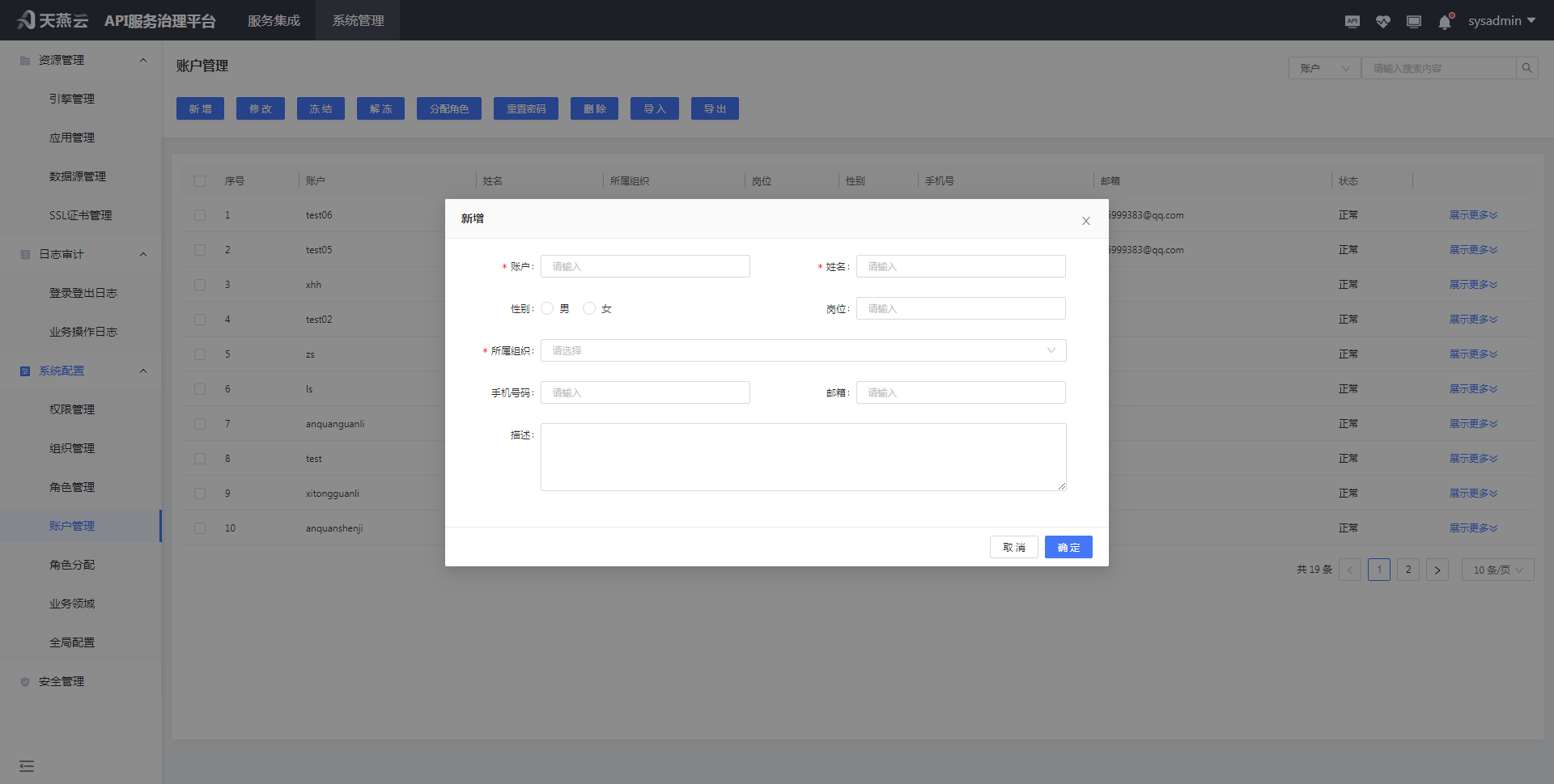Click the search magnifier icon

point(1526,68)
